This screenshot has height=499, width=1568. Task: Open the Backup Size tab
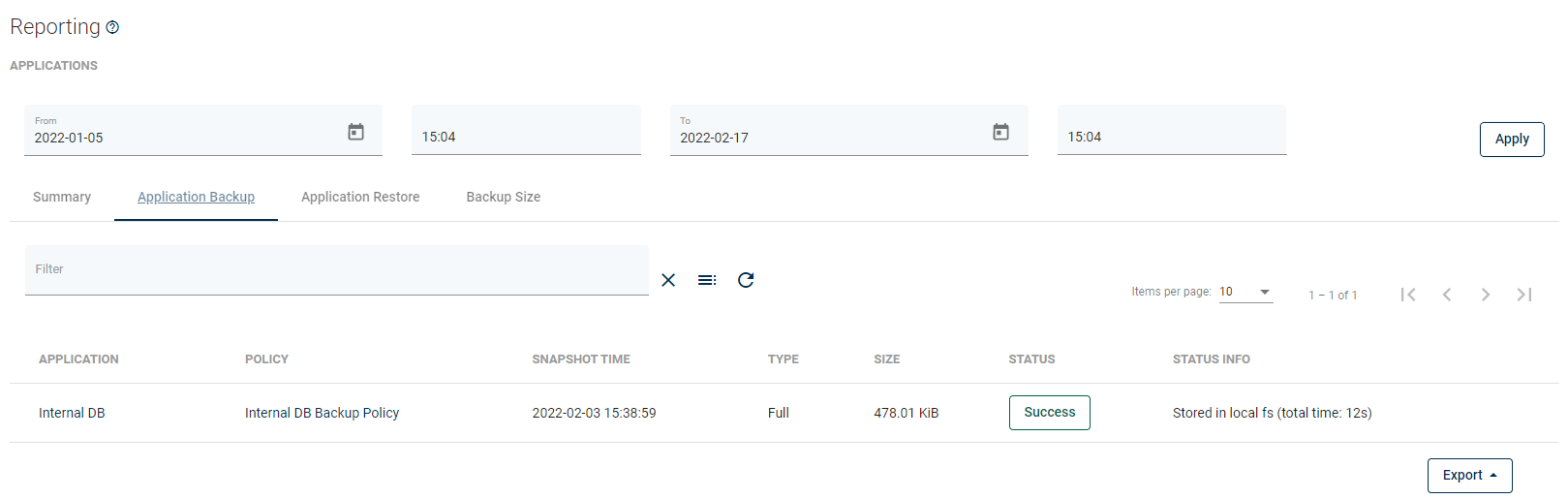click(504, 197)
